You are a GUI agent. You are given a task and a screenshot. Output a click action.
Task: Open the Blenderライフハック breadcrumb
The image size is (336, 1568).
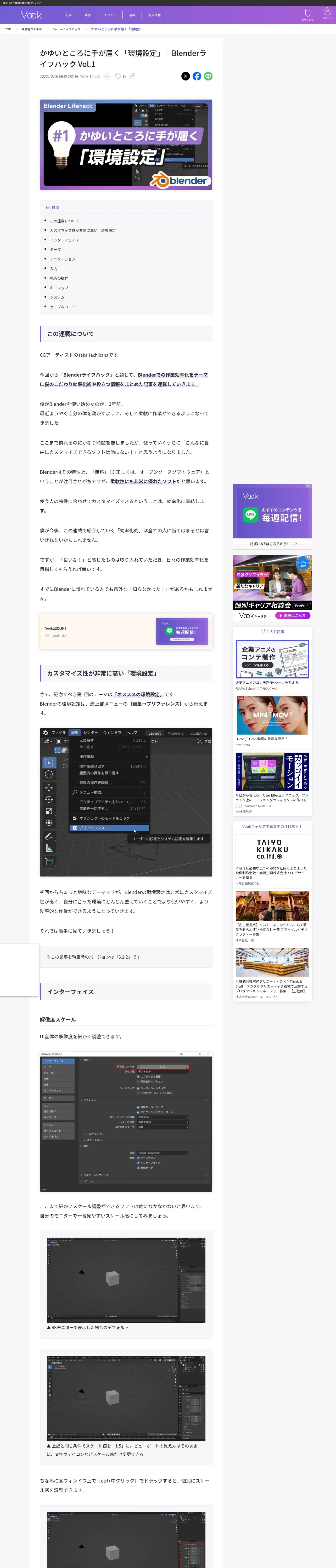pyautogui.click(x=66, y=29)
